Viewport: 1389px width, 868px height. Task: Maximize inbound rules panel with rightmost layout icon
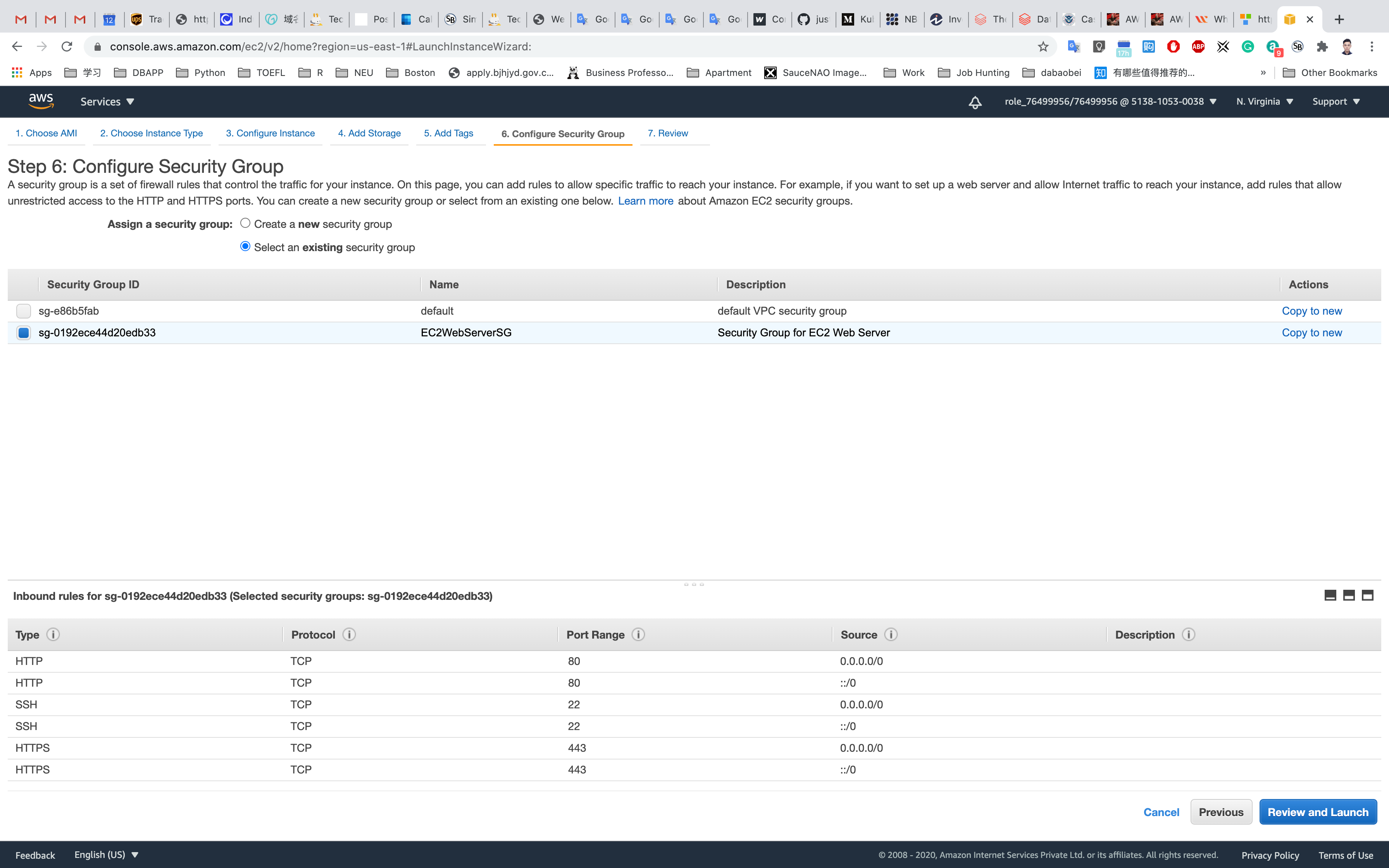click(1368, 595)
